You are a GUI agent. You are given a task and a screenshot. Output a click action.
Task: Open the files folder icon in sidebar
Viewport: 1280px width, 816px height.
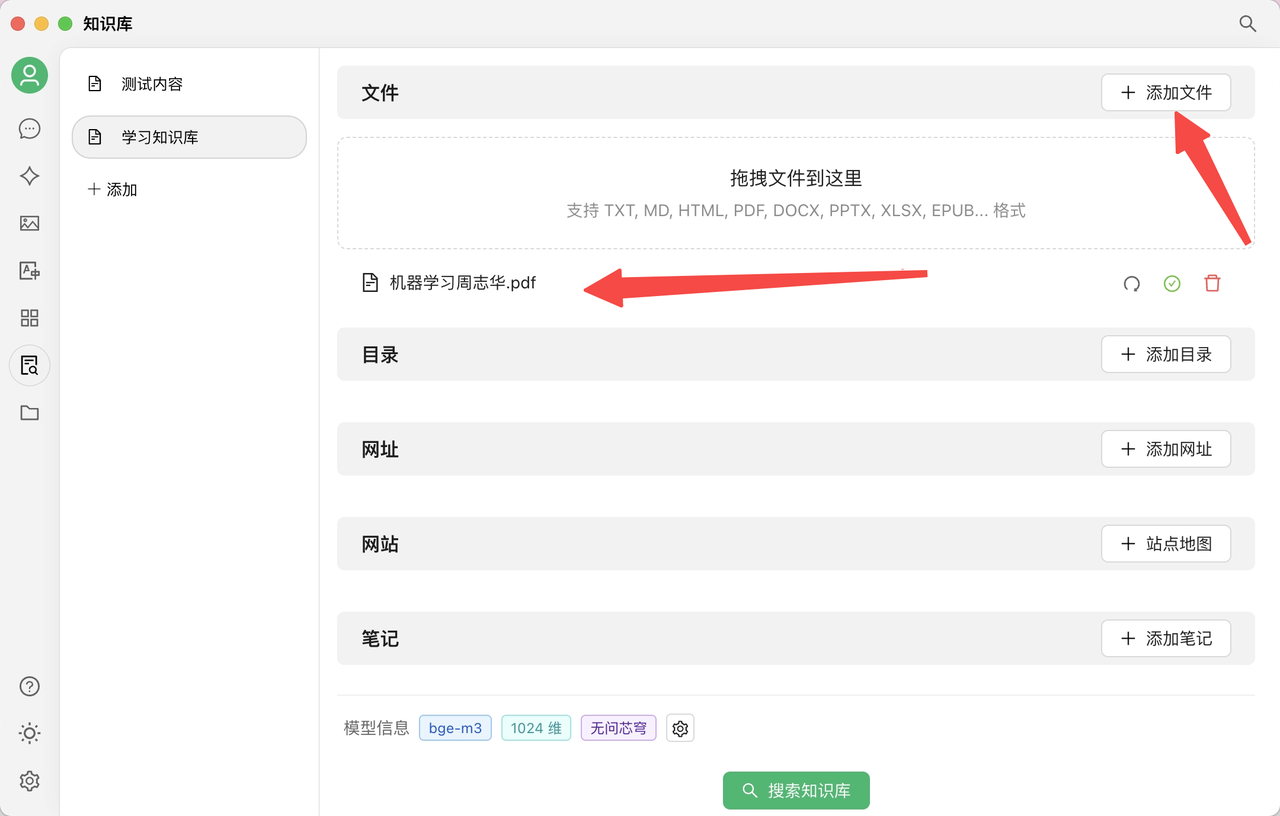coord(30,413)
